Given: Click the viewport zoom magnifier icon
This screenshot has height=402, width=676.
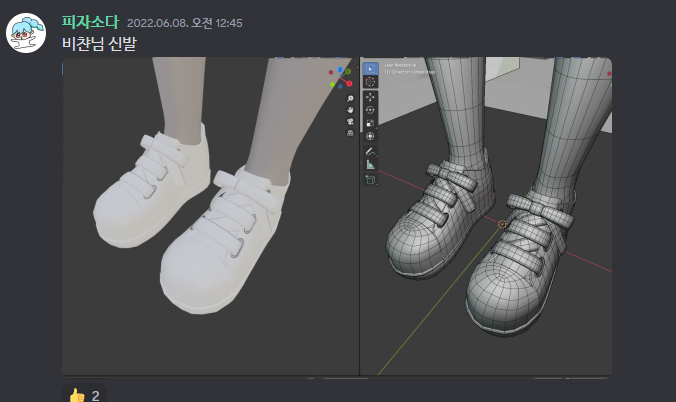Looking at the screenshot, I should coord(350,100).
